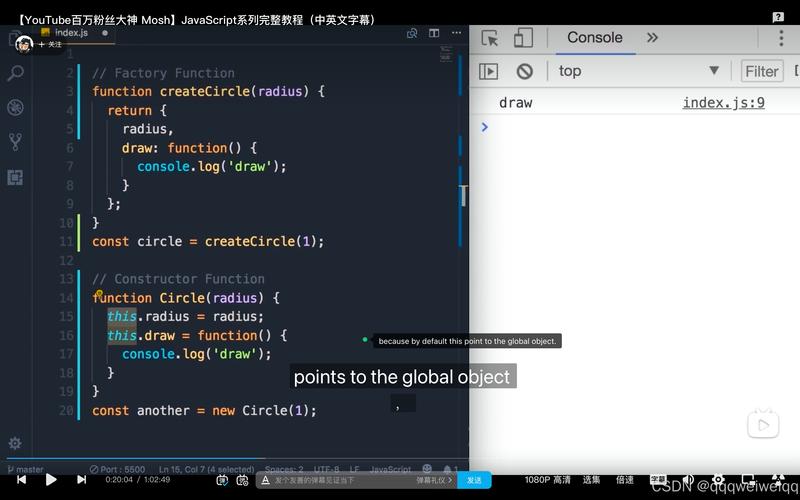This screenshot has height=500, width=800.
Task: Click the // Constructor Function comment
Action: 179,279
